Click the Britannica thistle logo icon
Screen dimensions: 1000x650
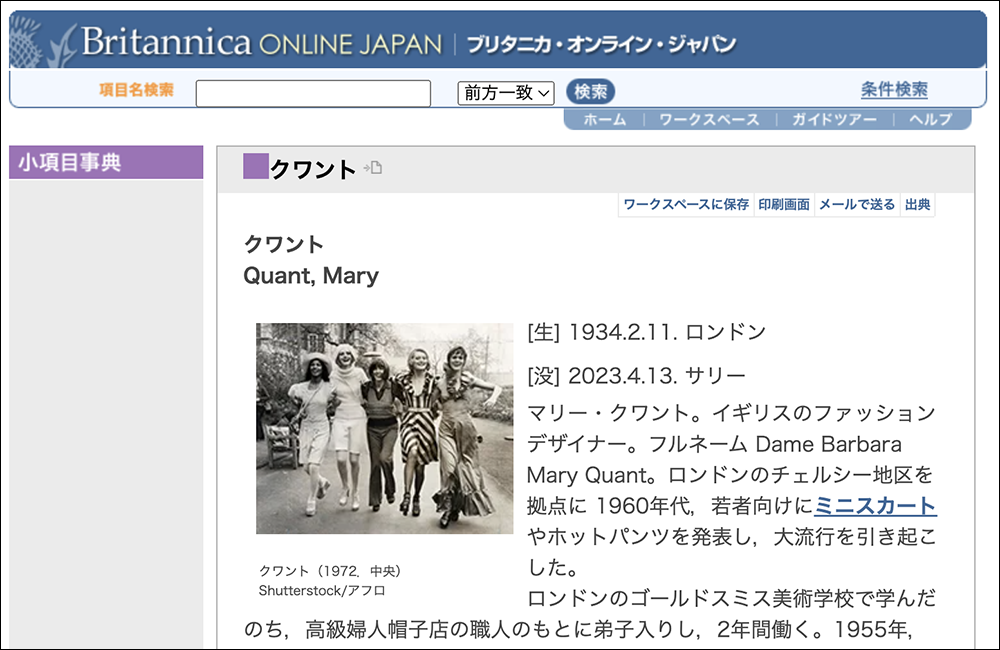(x=43, y=42)
